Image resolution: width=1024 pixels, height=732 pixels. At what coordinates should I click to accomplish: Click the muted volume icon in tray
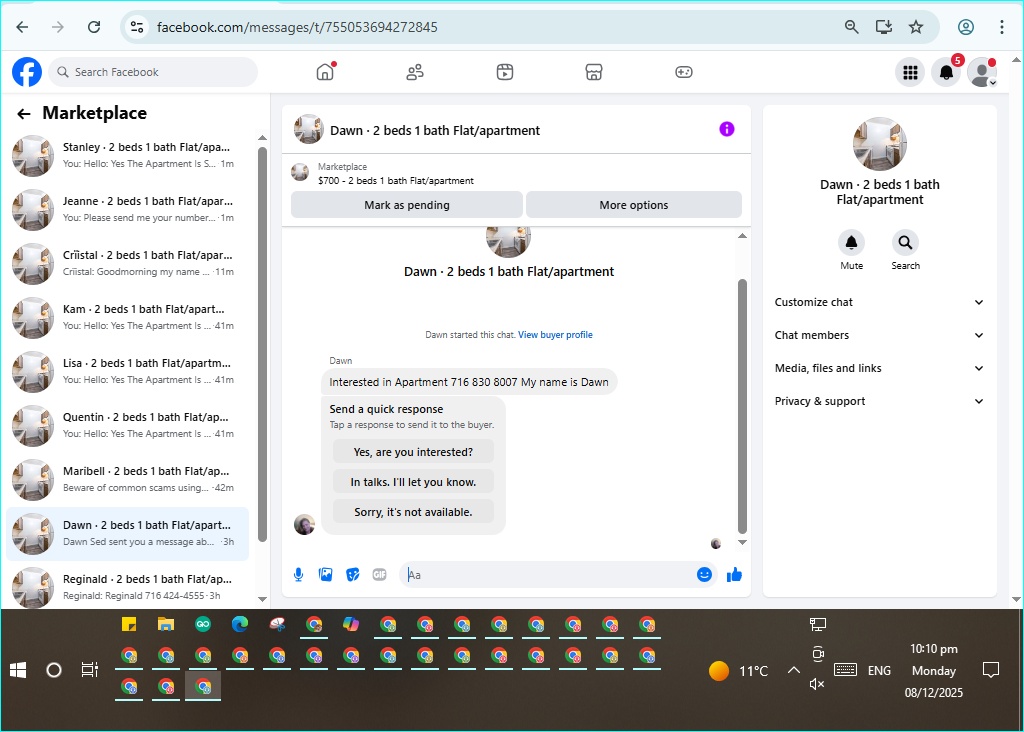point(817,684)
